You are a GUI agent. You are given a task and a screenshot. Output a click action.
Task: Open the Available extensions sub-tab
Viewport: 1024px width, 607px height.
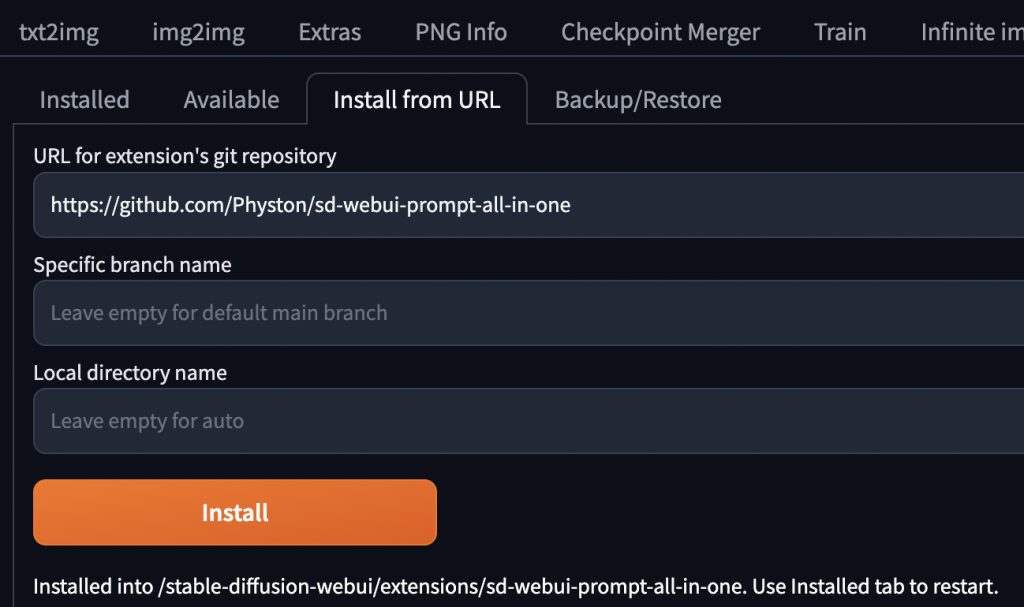pyautogui.click(x=231, y=100)
